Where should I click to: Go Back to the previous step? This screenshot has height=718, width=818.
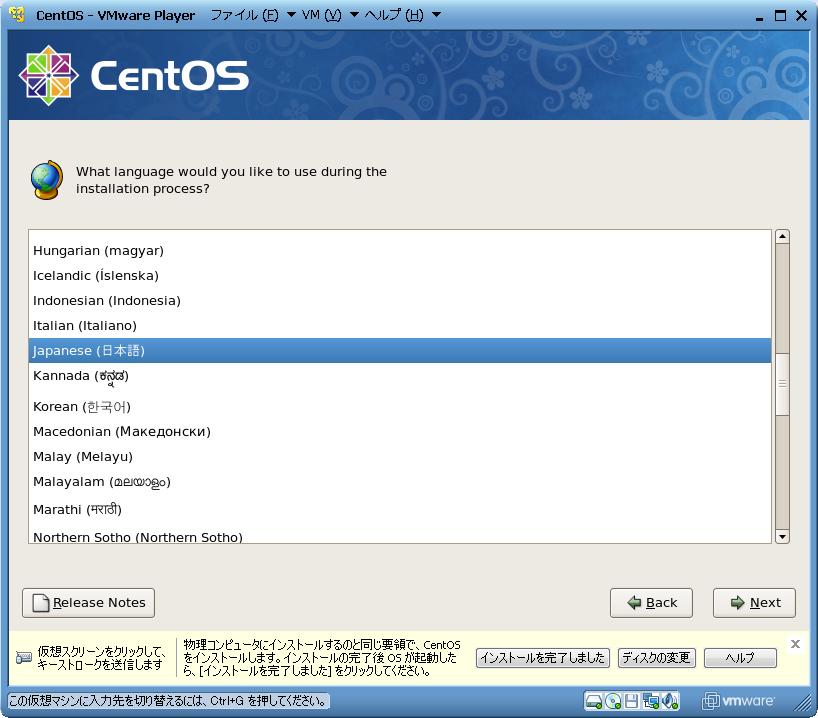pyautogui.click(x=651, y=602)
